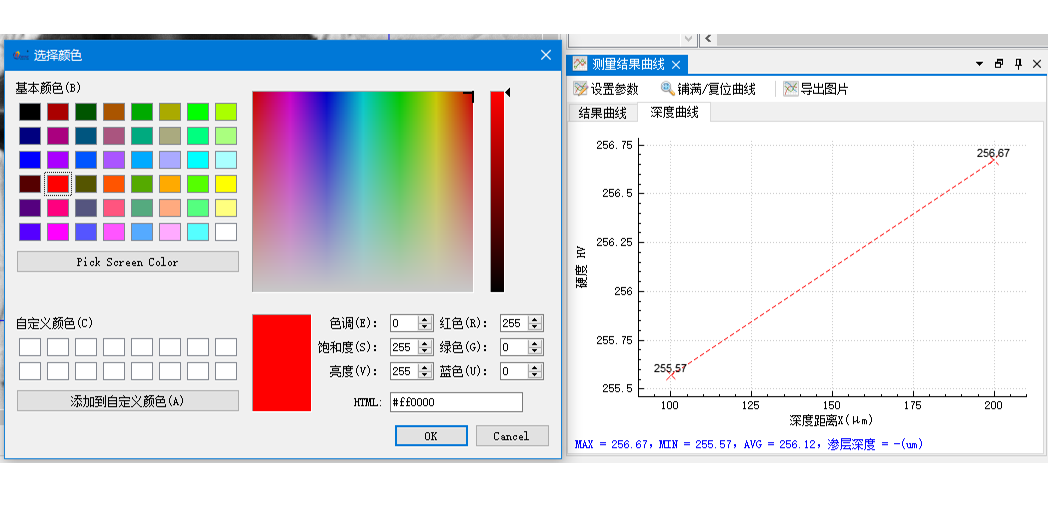The width and height of the screenshot is (1048, 524).
Task: Click the 设置参数 settings icon
Action: tap(580, 89)
